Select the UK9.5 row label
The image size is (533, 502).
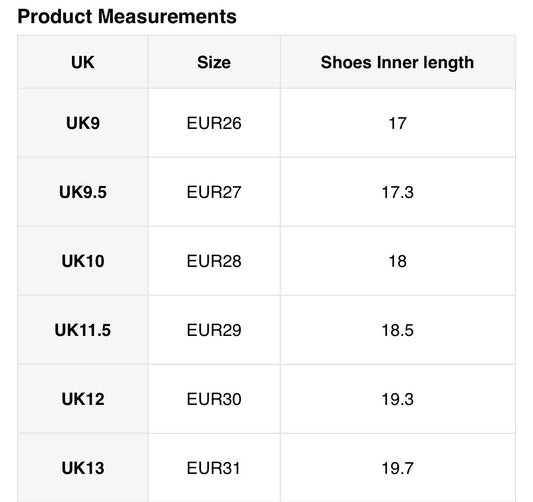pyautogui.click(x=83, y=192)
